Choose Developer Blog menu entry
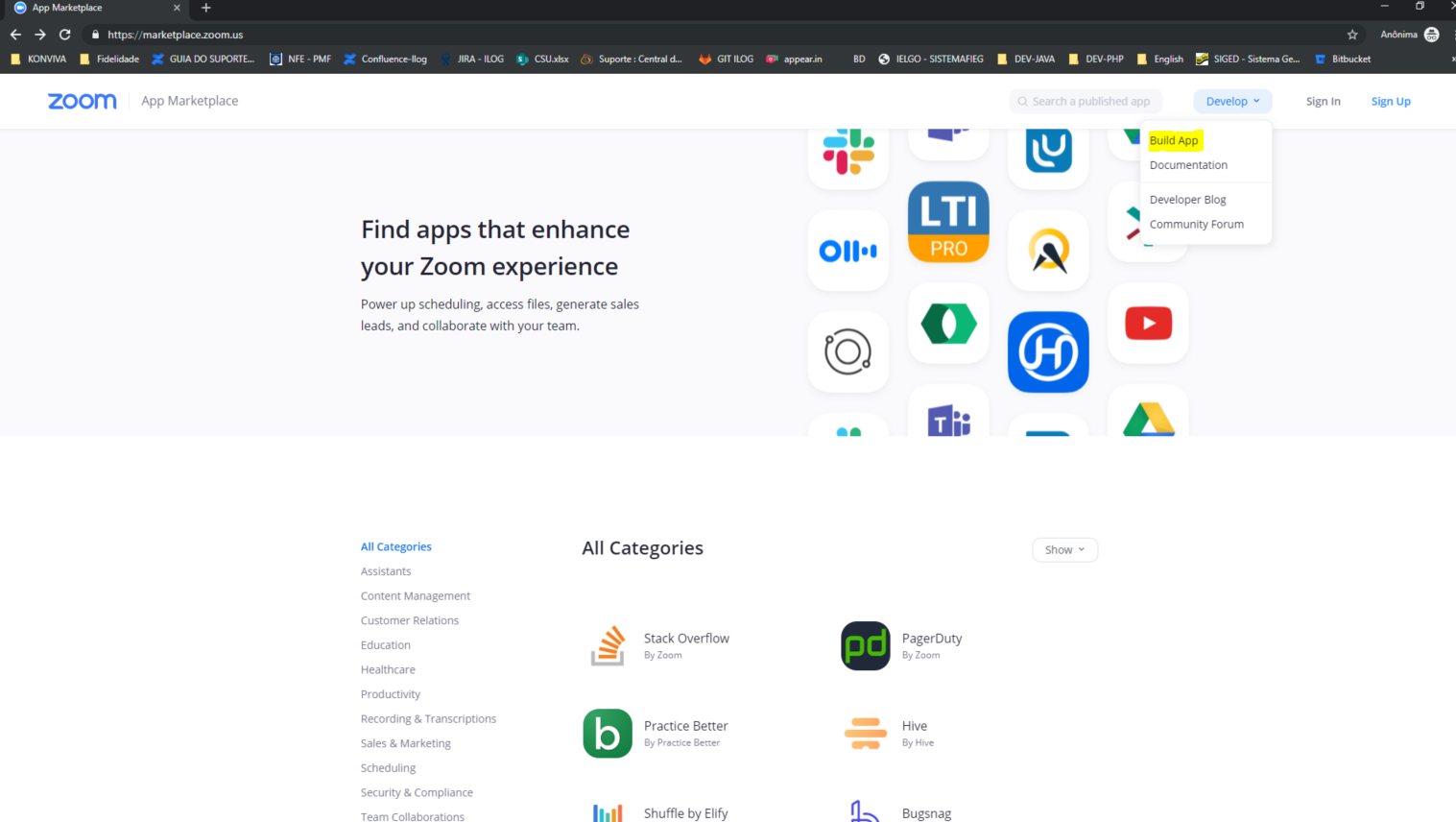 click(x=1187, y=200)
